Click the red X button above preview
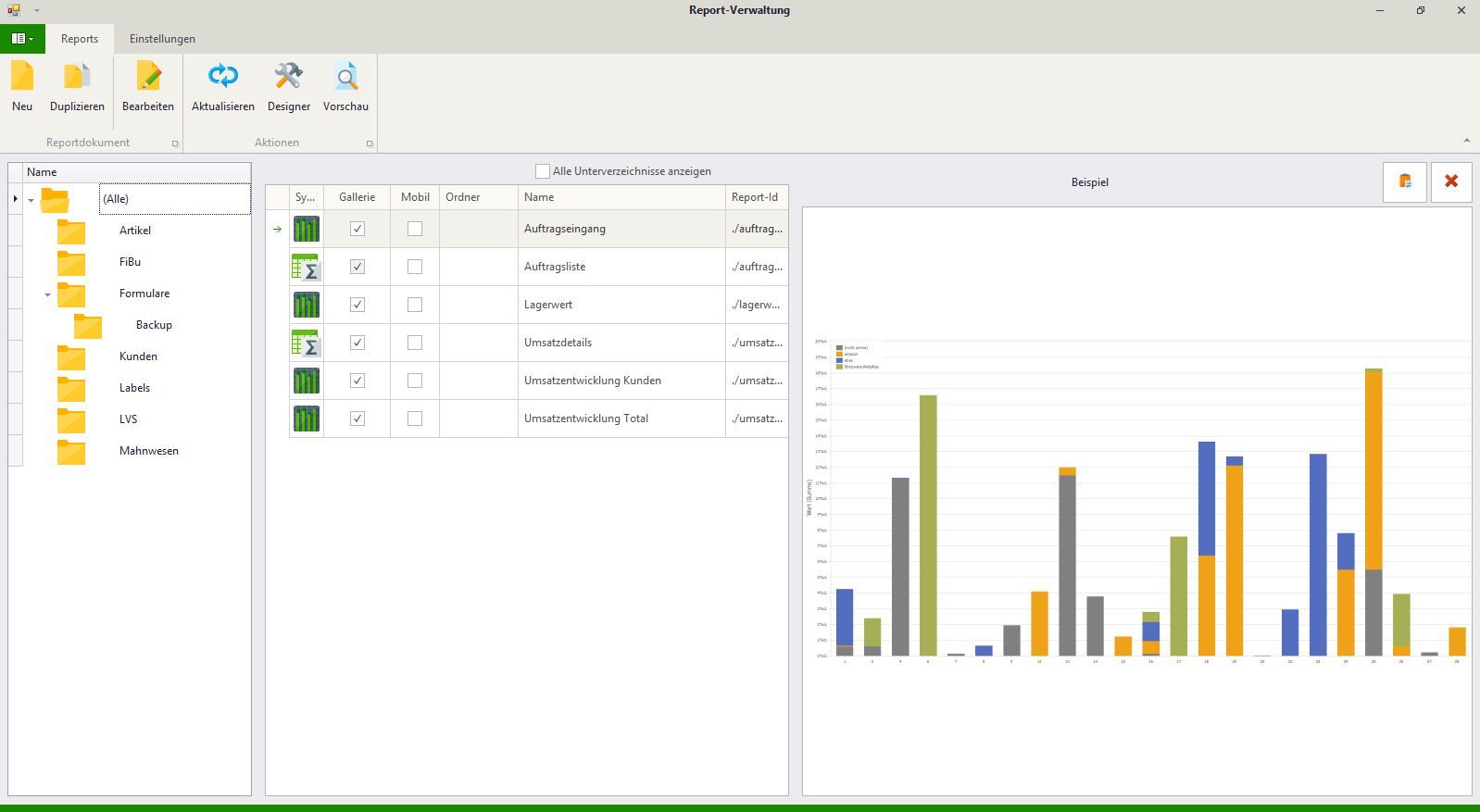The image size is (1480, 812). pos(1450,181)
